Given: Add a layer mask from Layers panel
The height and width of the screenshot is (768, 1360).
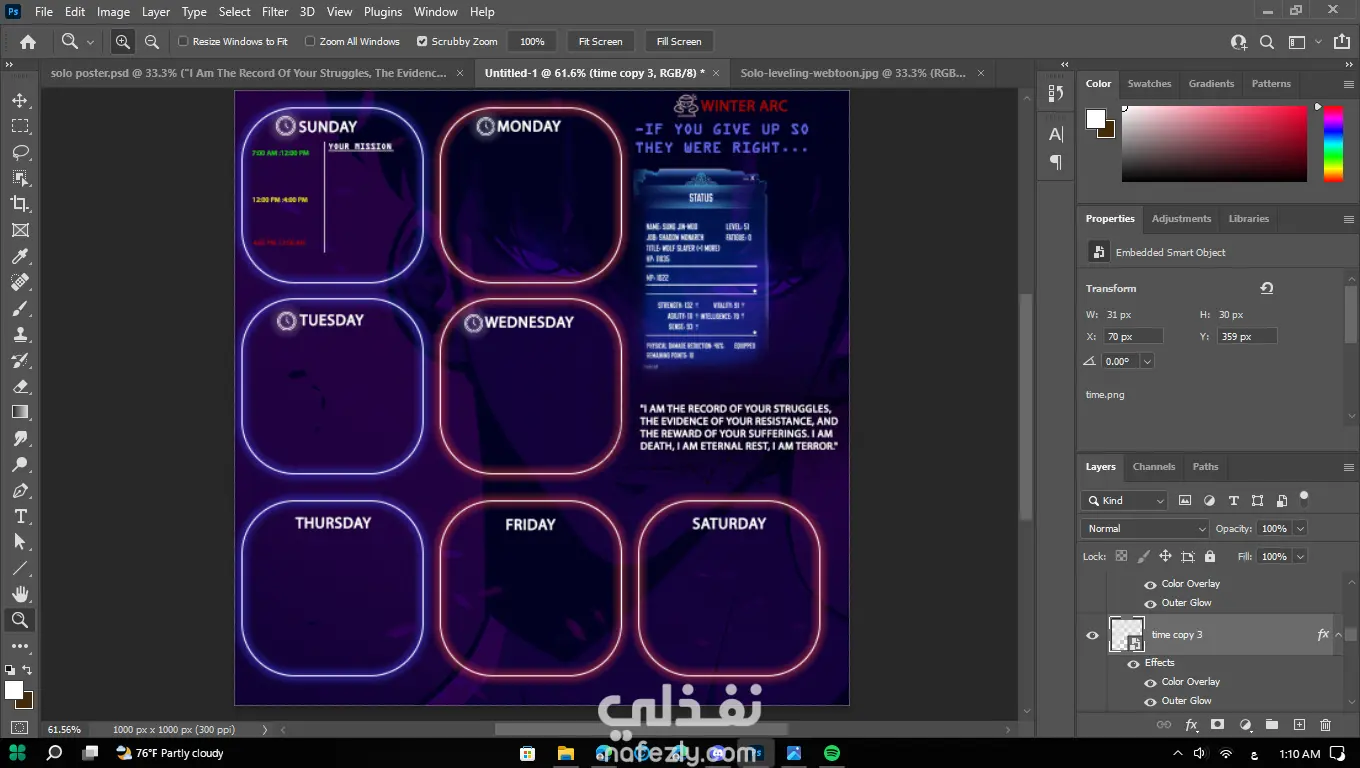Looking at the screenshot, I should pos(1217,725).
